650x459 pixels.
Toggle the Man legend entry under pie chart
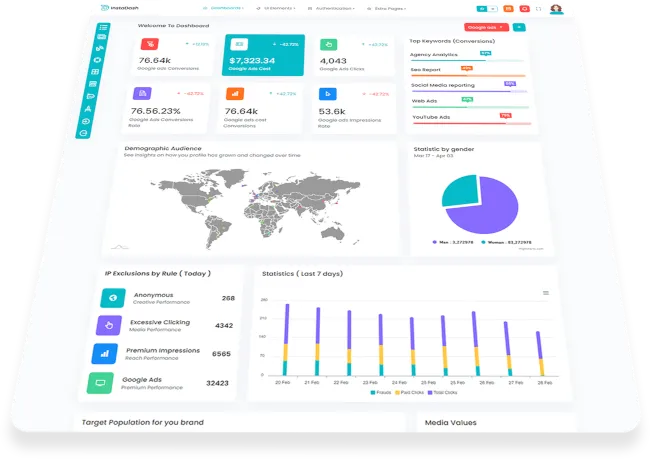pyautogui.click(x=453, y=242)
